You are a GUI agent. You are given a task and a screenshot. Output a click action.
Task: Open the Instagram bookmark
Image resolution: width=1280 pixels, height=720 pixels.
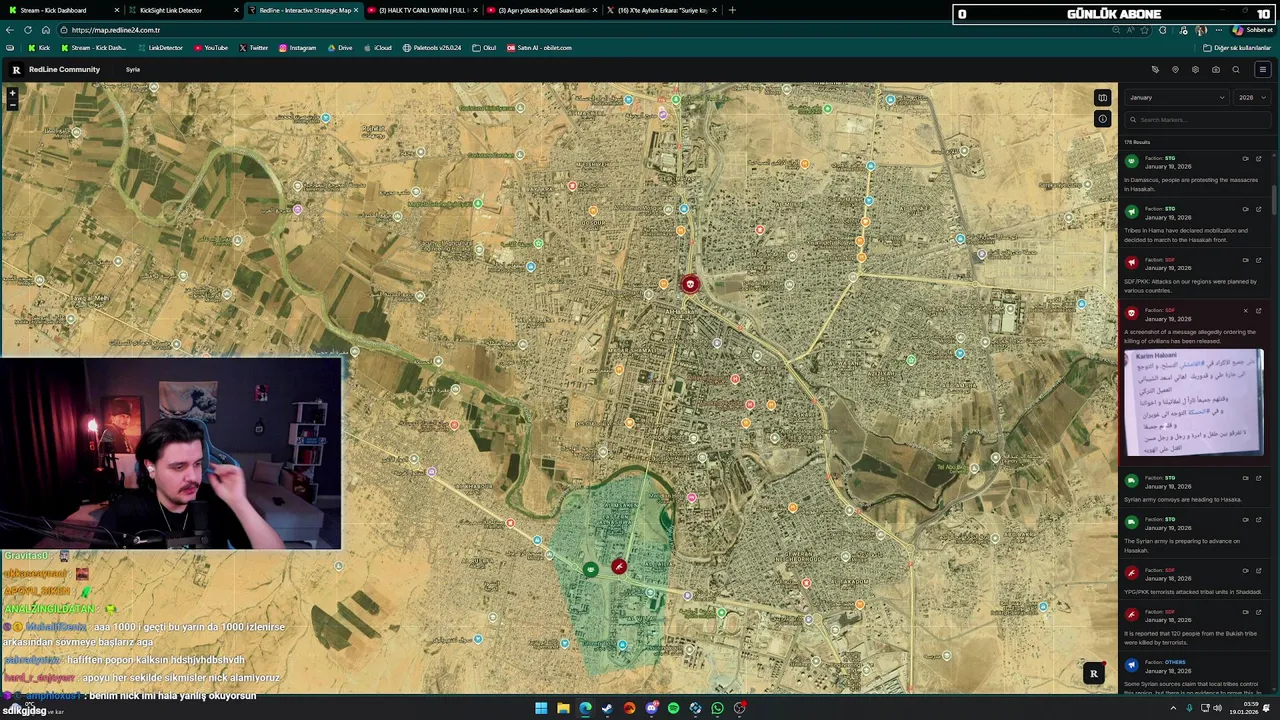[x=298, y=48]
